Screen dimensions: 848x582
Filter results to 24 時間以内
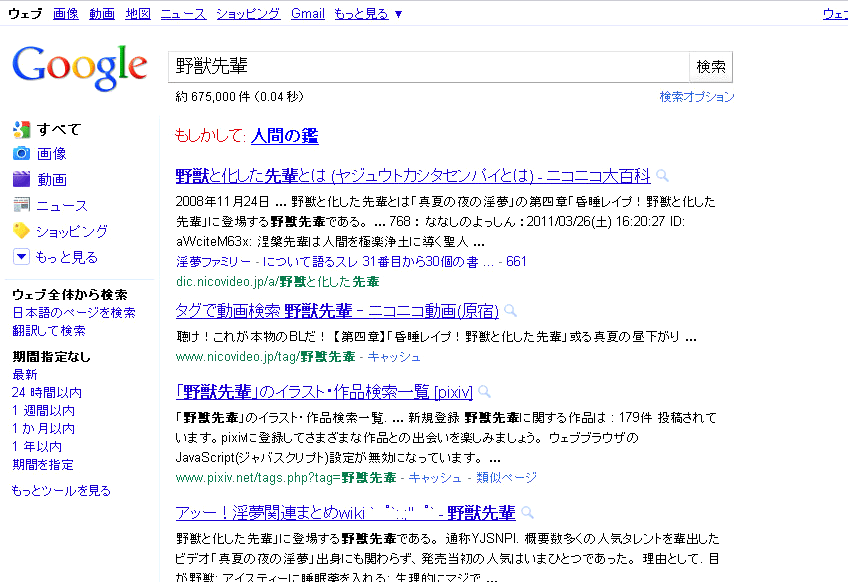pyautogui.click(x=47, y=392)
